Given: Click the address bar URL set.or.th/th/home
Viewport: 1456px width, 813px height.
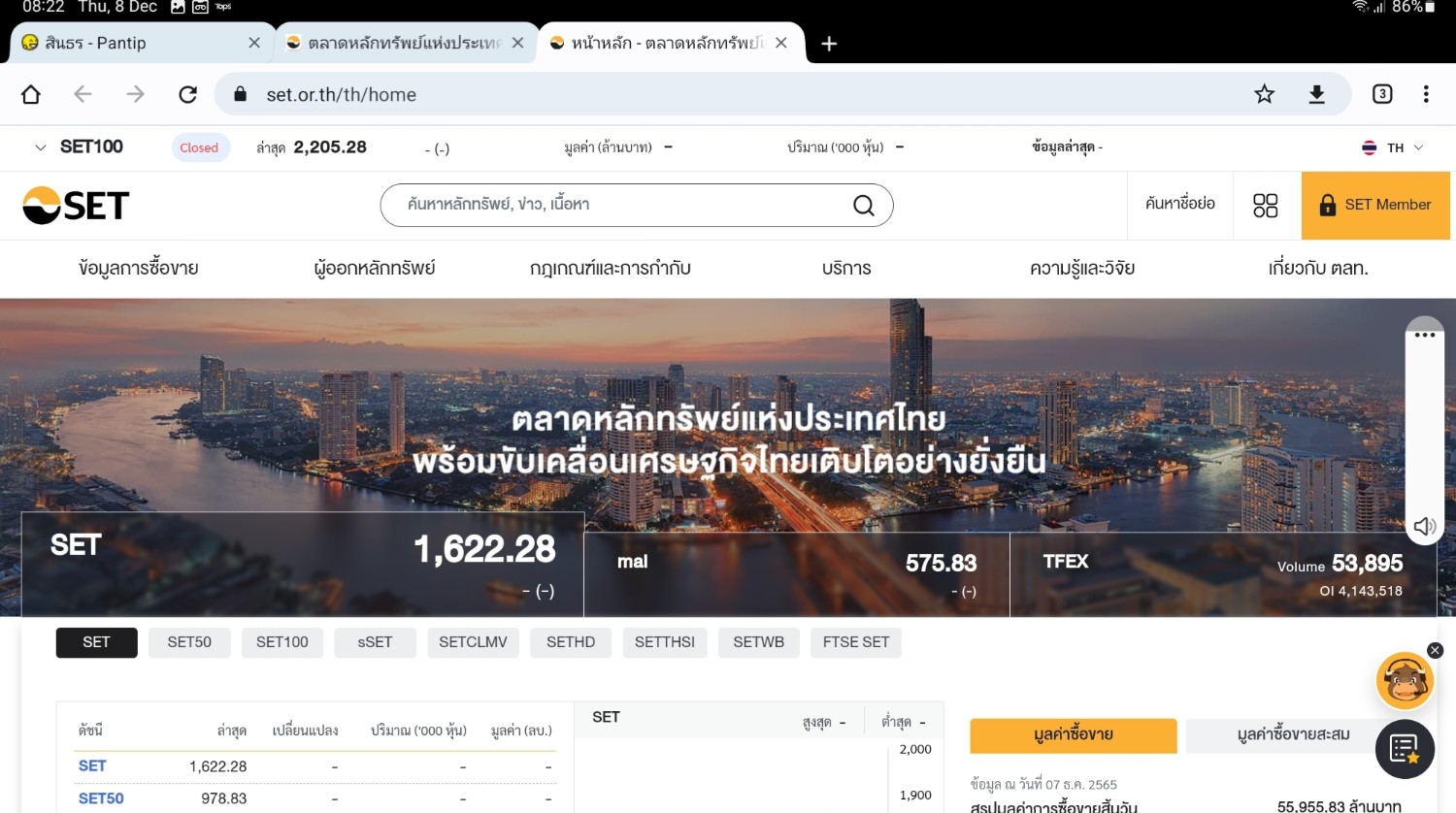Looking at the screenshot, I should tap(341, 94).
